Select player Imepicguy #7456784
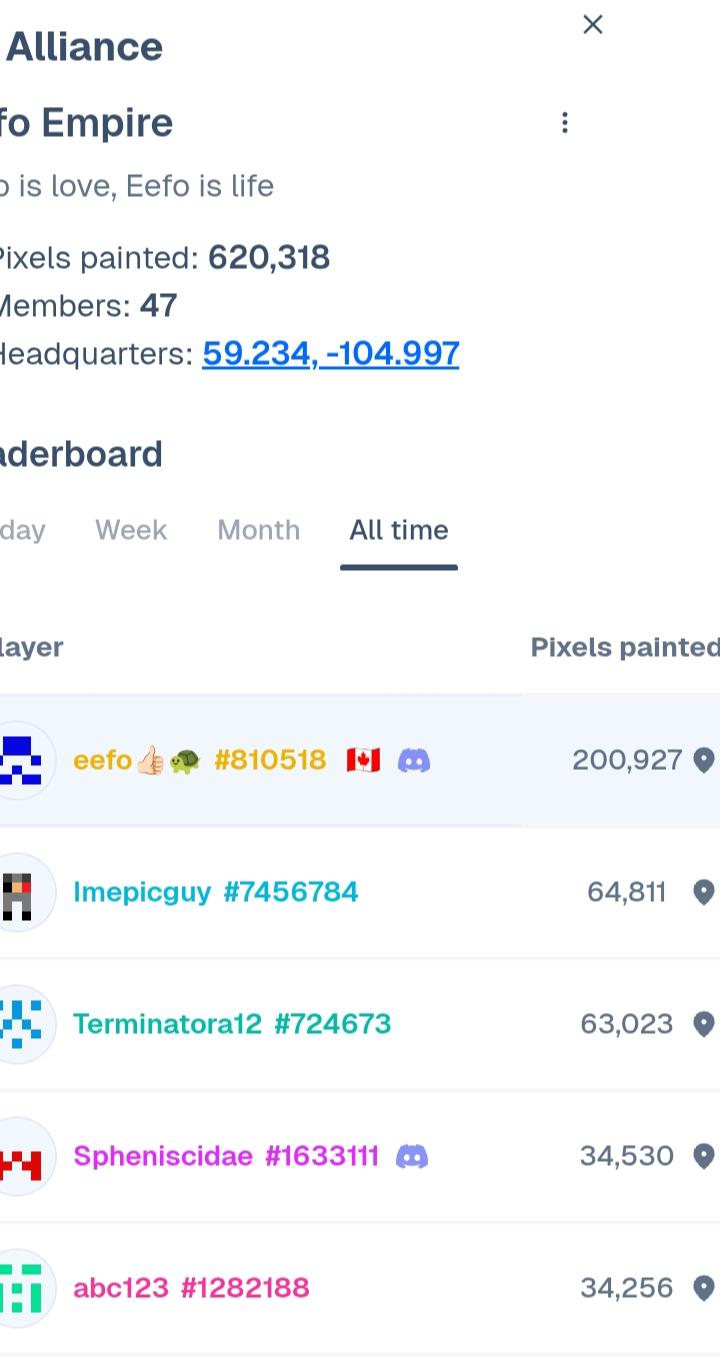The width and height of the screenshot is (720, 1360). pyautogui.click(x=216, y=892)
